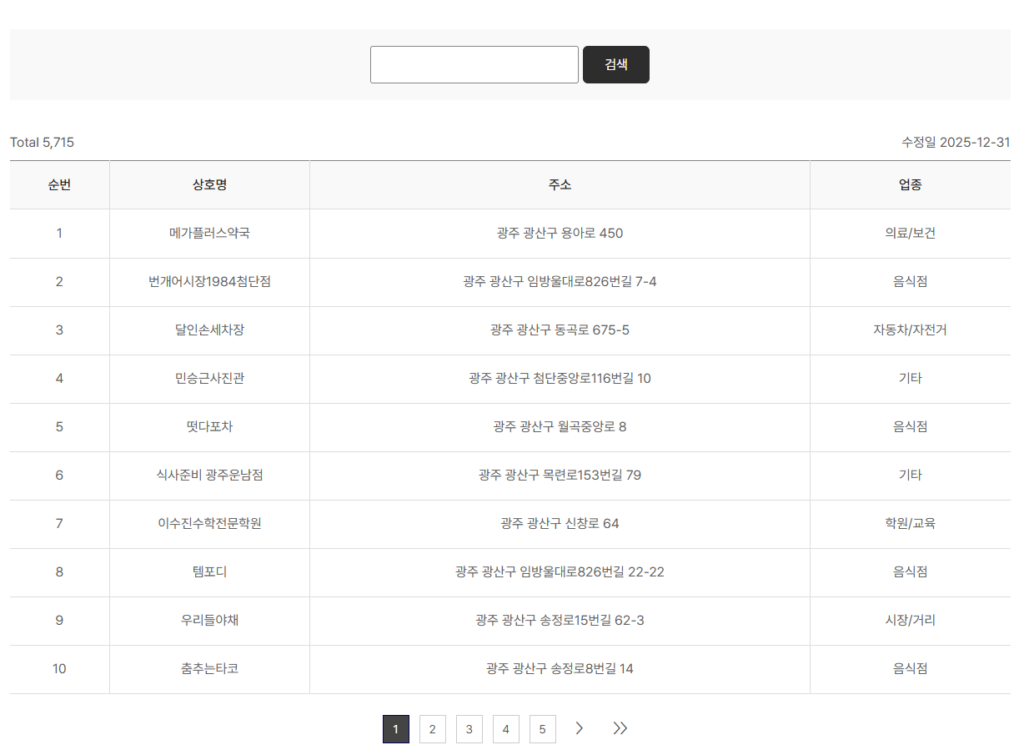This screenshot has height=755, width=1024.
Task: Select the current page 1 button
Action: pos(396,729)
